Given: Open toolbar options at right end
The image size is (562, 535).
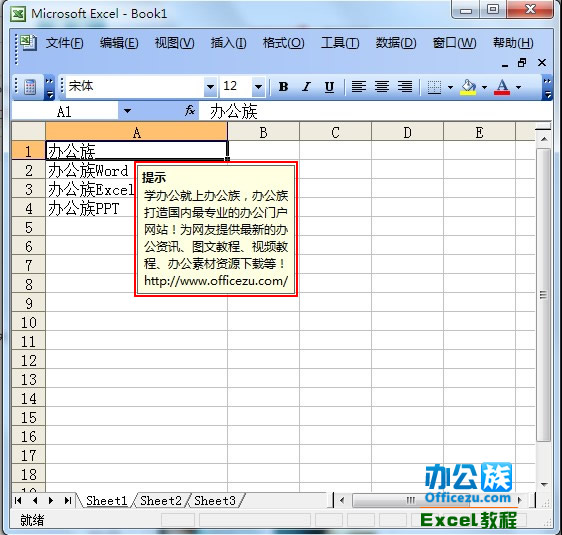Looking at the screenshot, I should click(x=547, y=87).
